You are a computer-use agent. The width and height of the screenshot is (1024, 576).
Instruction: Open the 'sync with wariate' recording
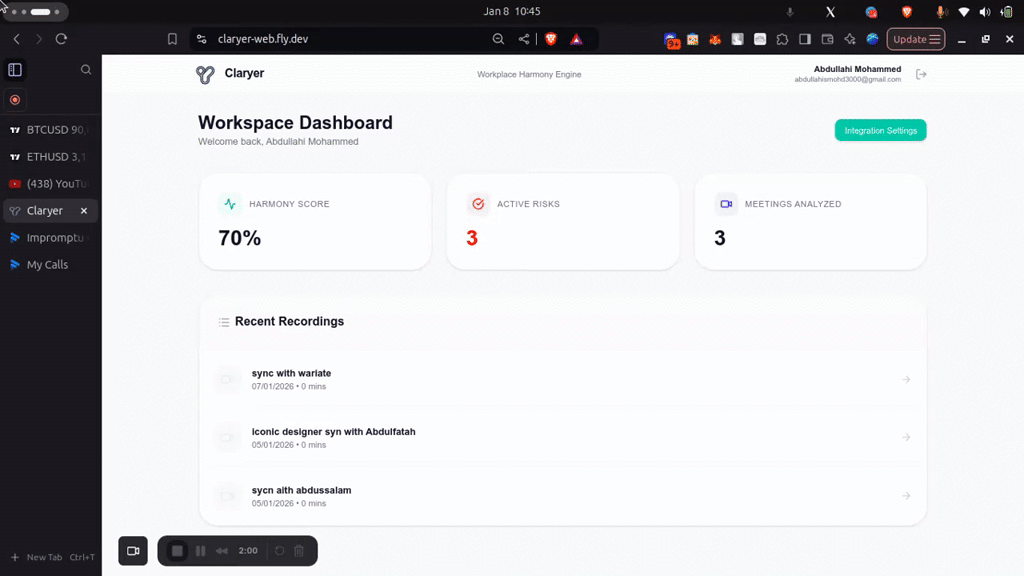(x=562, y=379)
